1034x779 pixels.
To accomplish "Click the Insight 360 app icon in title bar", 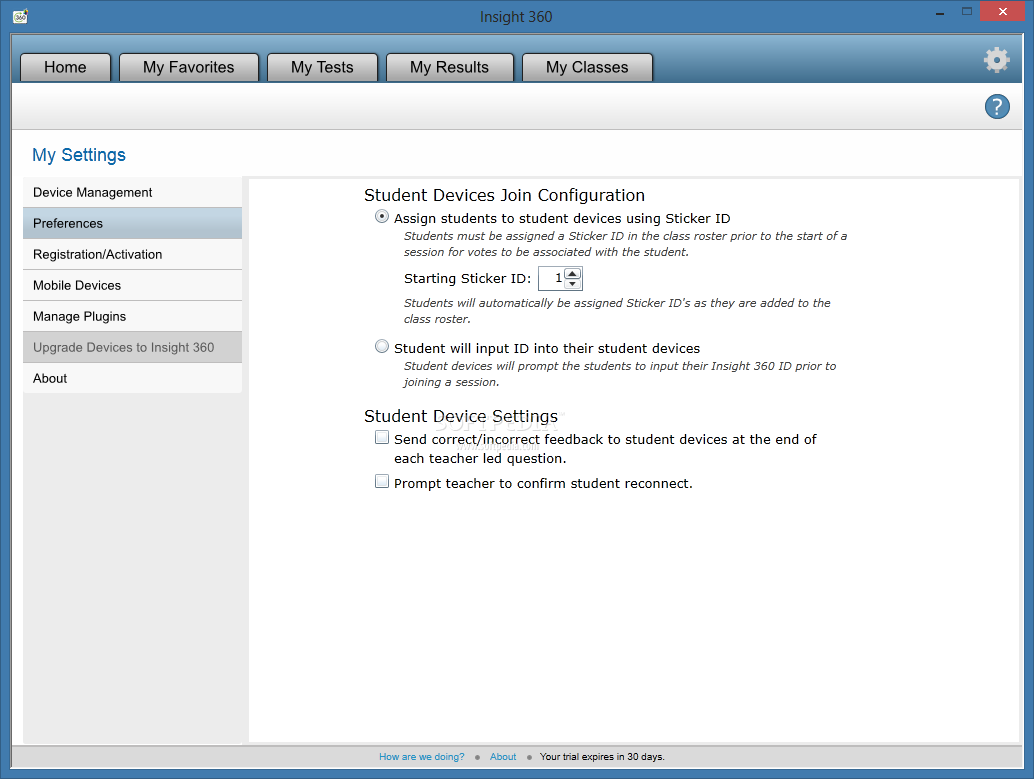I will click(20, 16).
